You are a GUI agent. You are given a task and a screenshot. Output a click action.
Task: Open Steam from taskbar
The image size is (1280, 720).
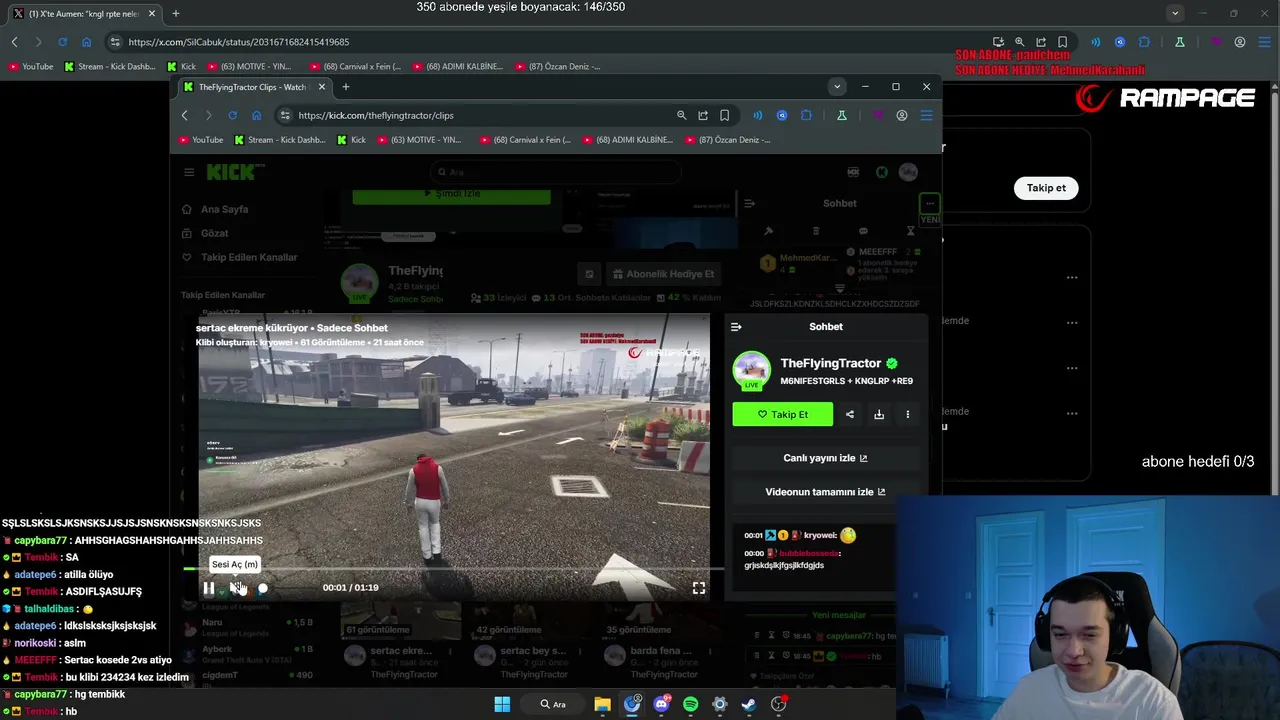point(748,704)
